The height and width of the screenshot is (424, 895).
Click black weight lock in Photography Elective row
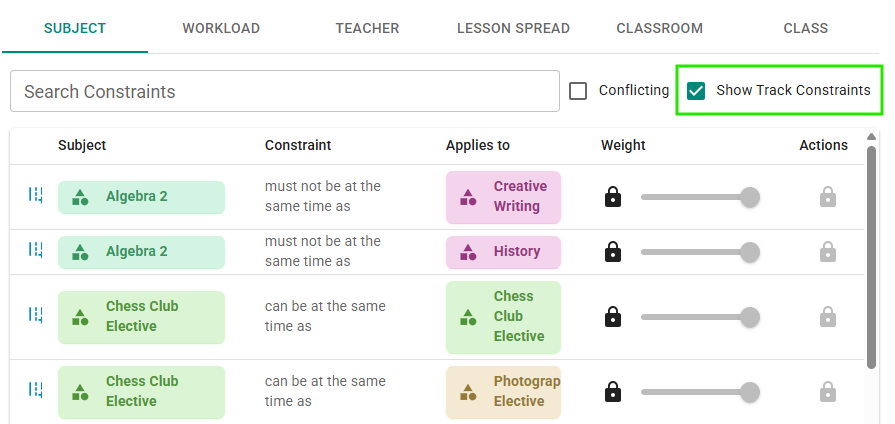click(613, 392)
